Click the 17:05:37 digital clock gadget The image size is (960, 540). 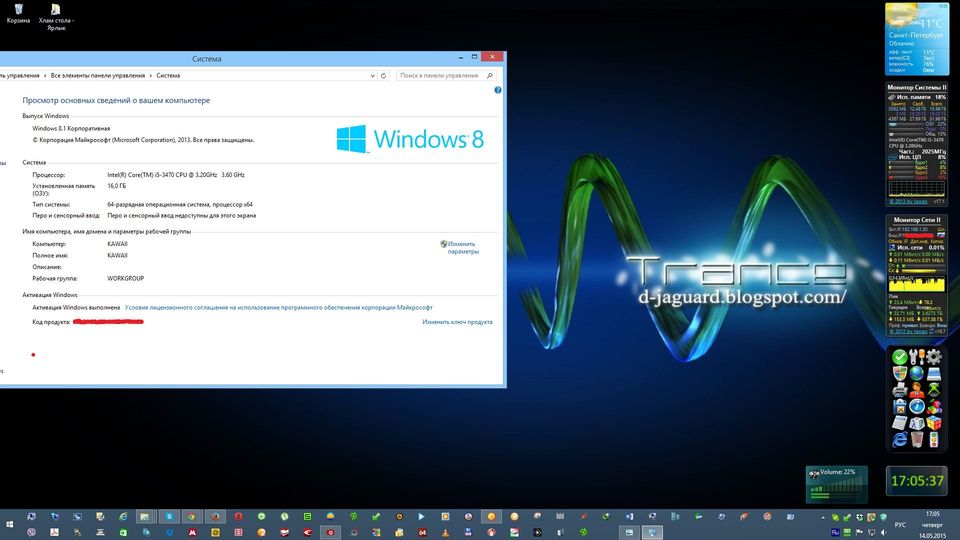(x=917, y=481)
